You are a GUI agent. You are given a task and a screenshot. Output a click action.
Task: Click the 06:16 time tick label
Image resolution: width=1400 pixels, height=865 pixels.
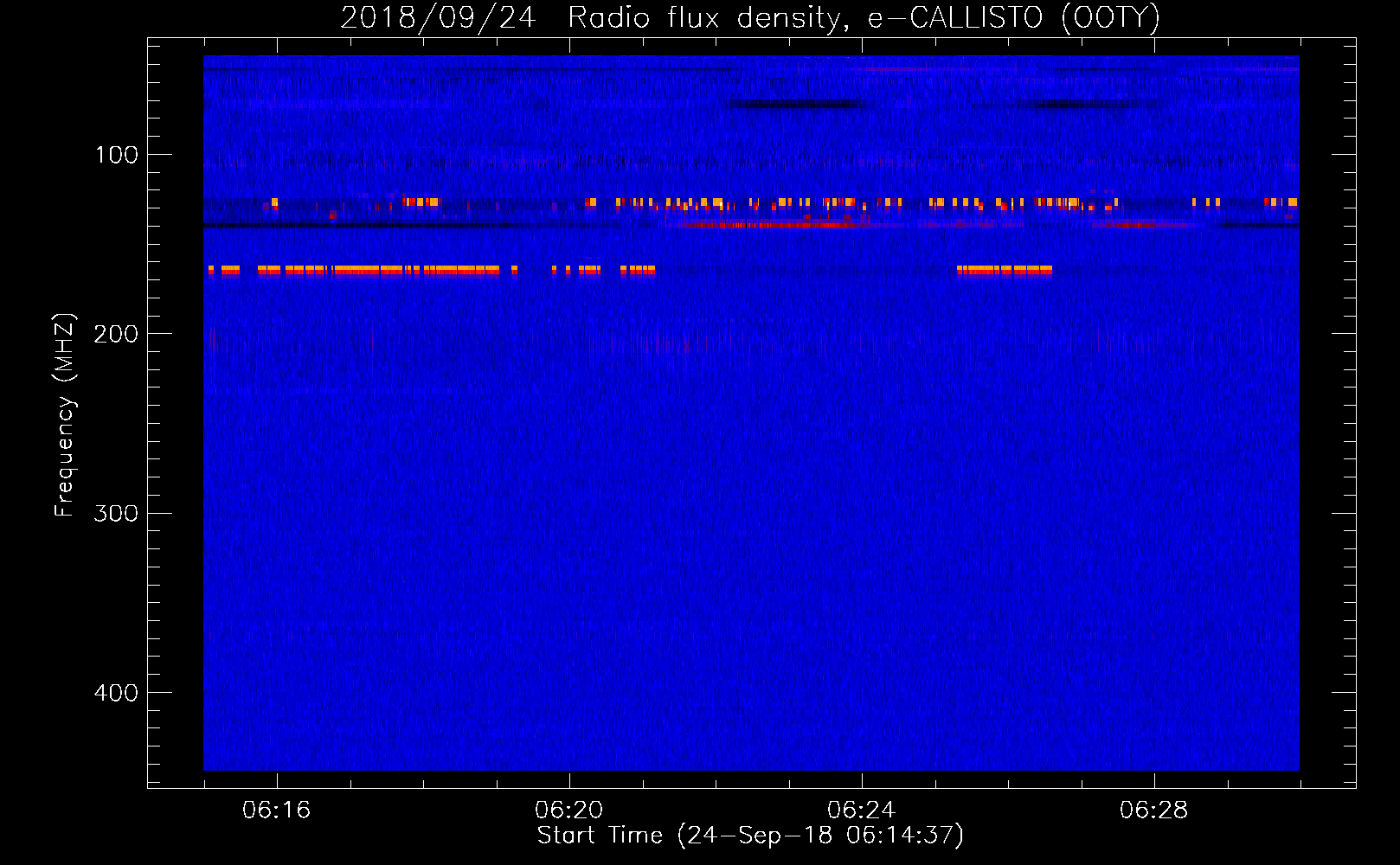276,811
